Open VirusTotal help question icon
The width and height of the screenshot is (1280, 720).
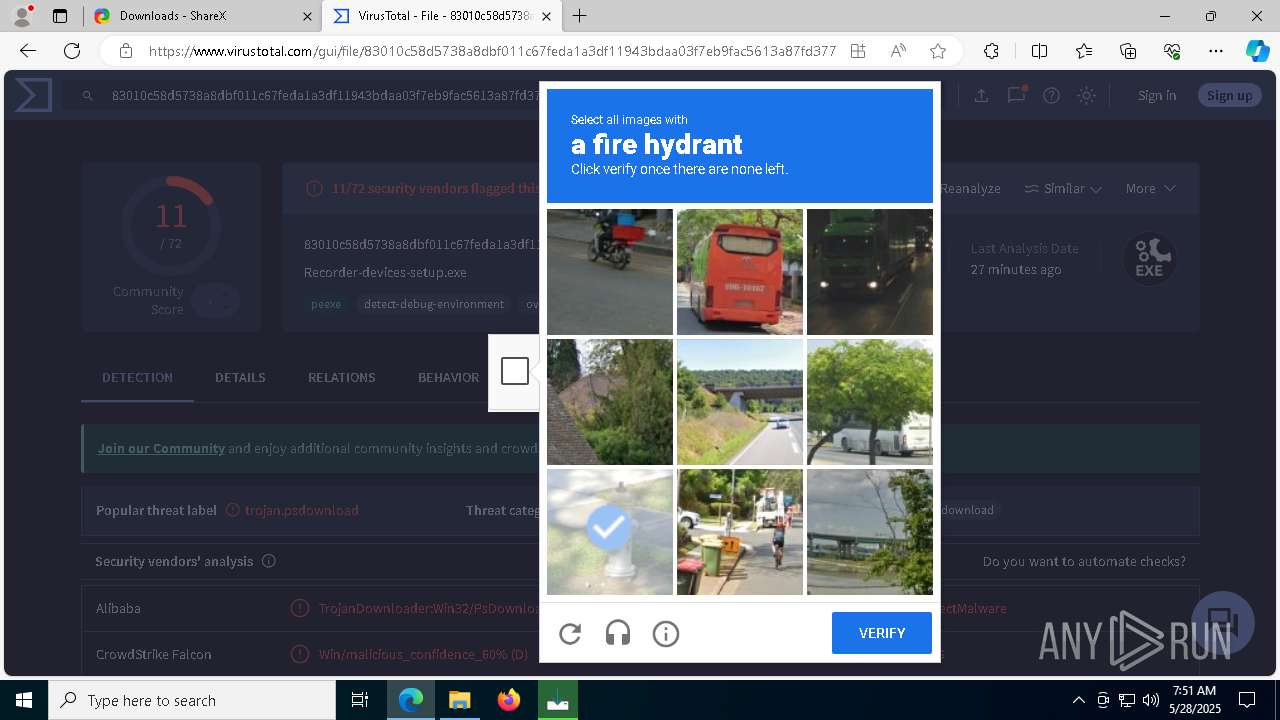[1051, 96]
